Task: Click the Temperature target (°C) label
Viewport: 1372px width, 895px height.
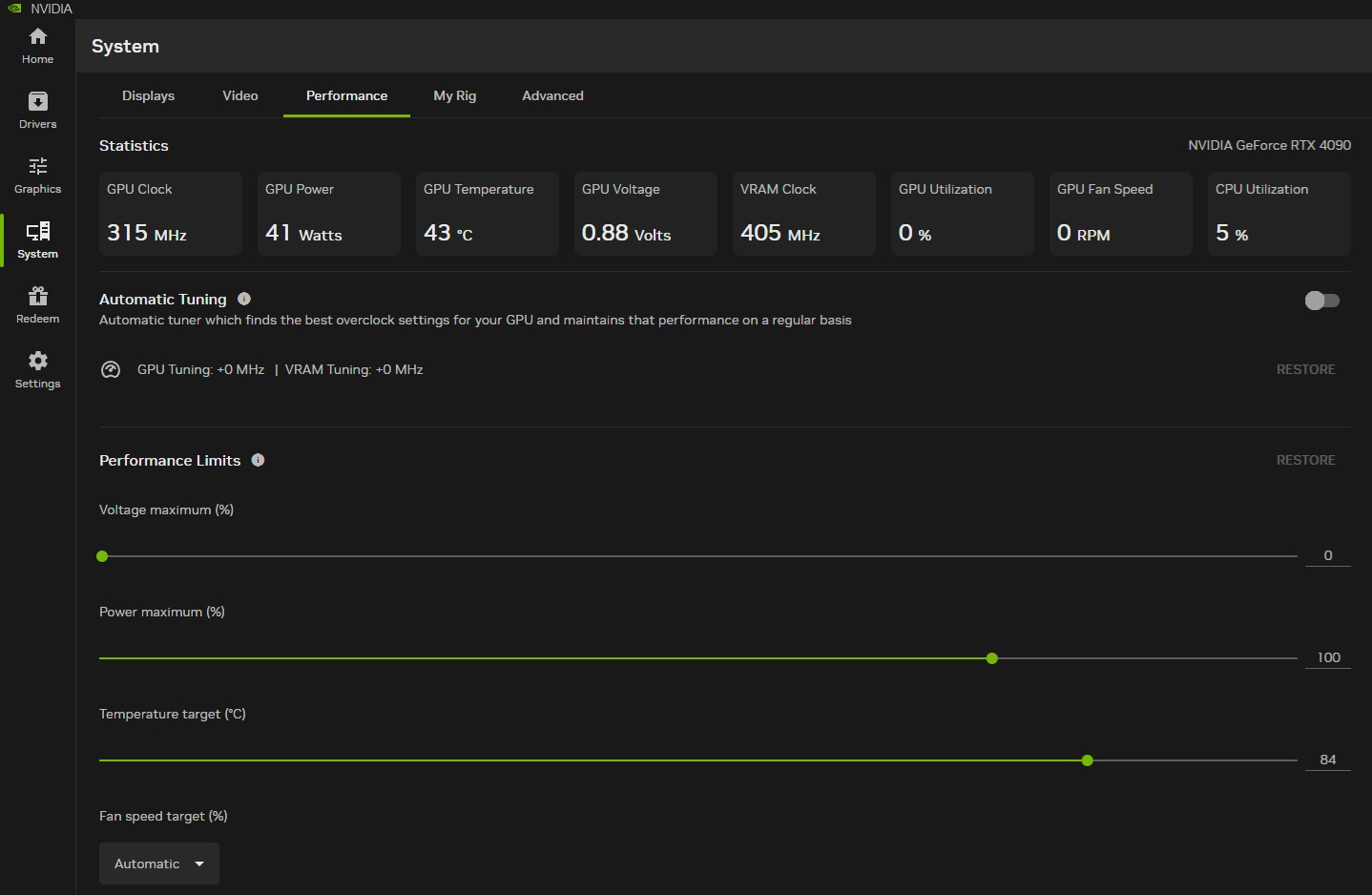Action: [x=173, y=714]
